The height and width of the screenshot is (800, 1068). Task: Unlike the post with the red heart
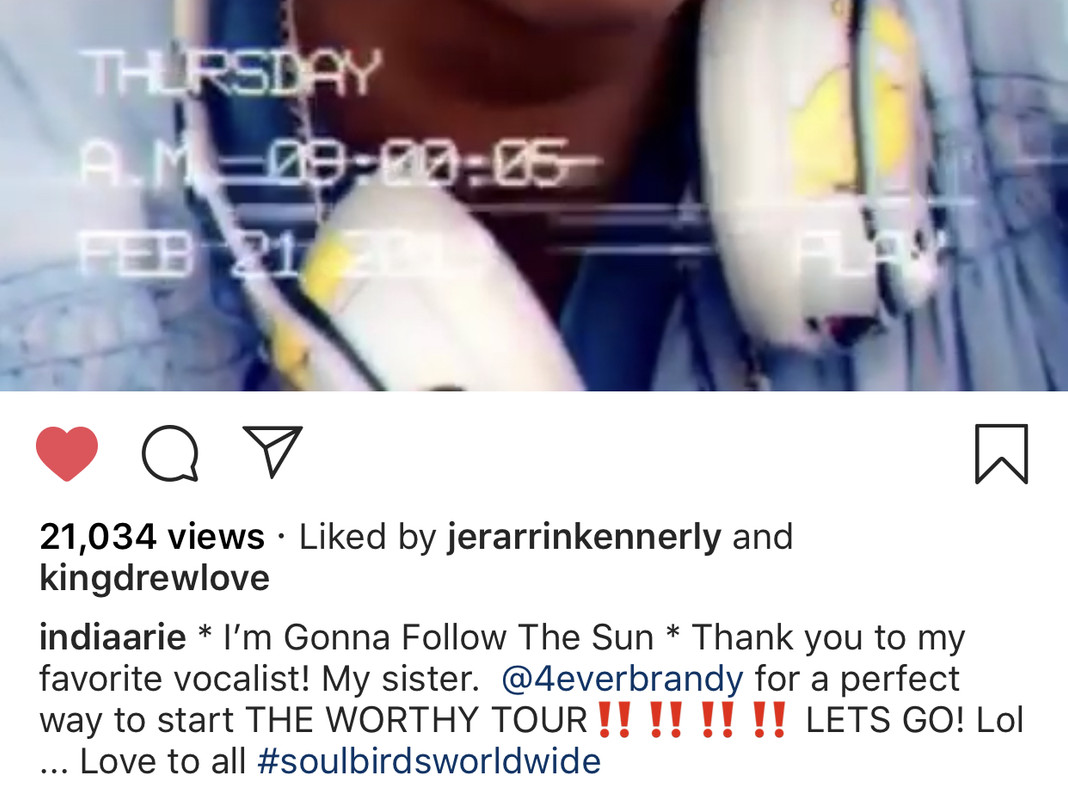[67, 453]
